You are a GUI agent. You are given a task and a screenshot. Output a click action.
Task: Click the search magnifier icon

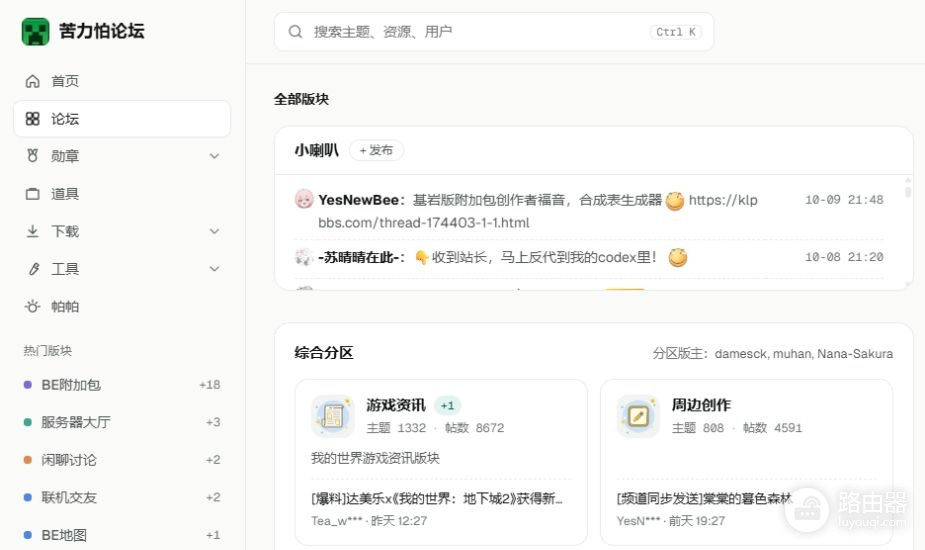296,31
